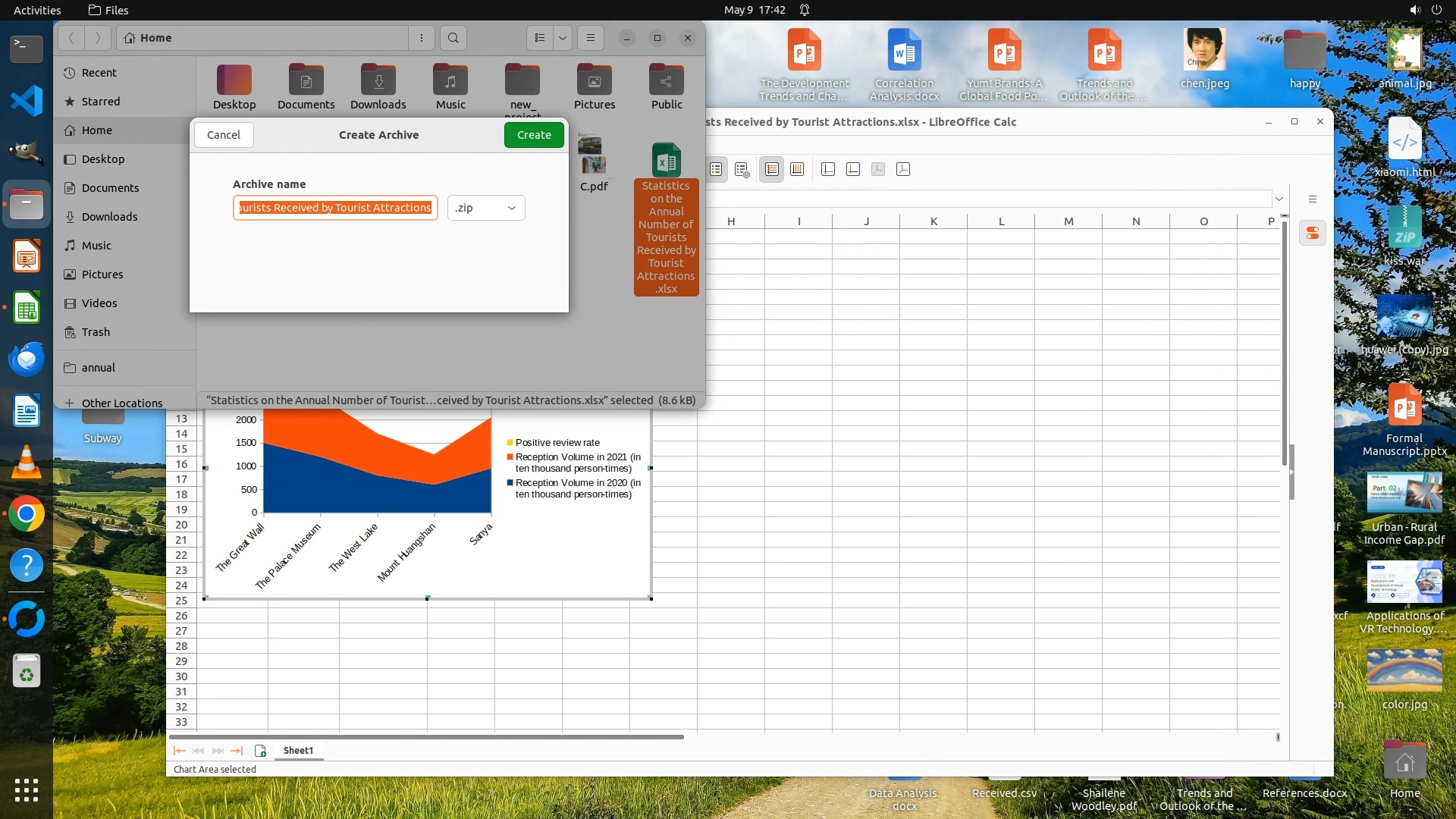Image resolution: width=1456 pixels, height=819 pixels.
Task: Open the chart legend settings icon
Action: tap(742, 169)
